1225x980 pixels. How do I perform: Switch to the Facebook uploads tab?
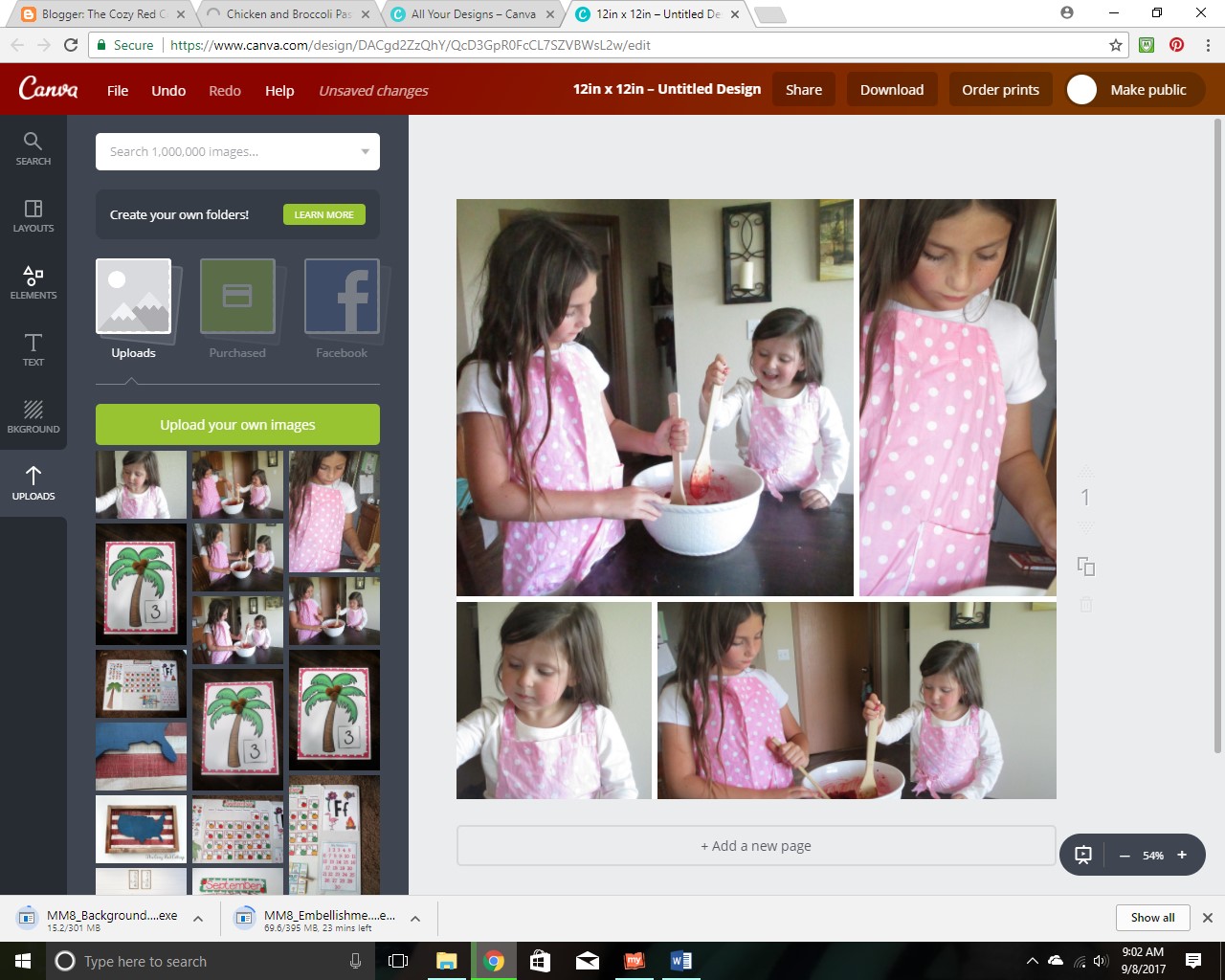342,308
